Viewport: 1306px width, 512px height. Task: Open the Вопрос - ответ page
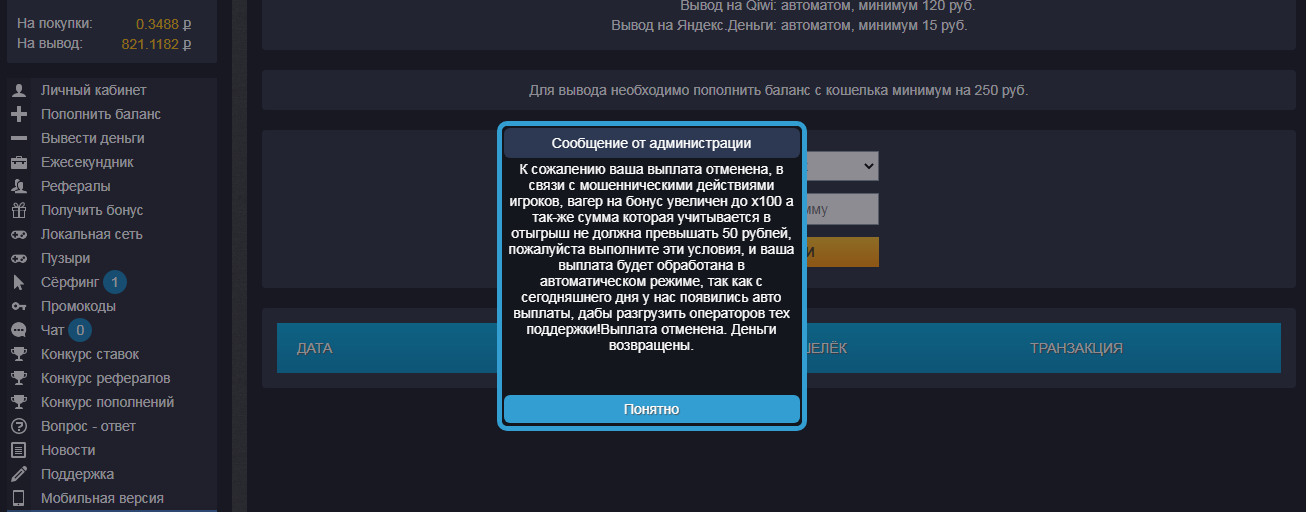tap(88, 426)
